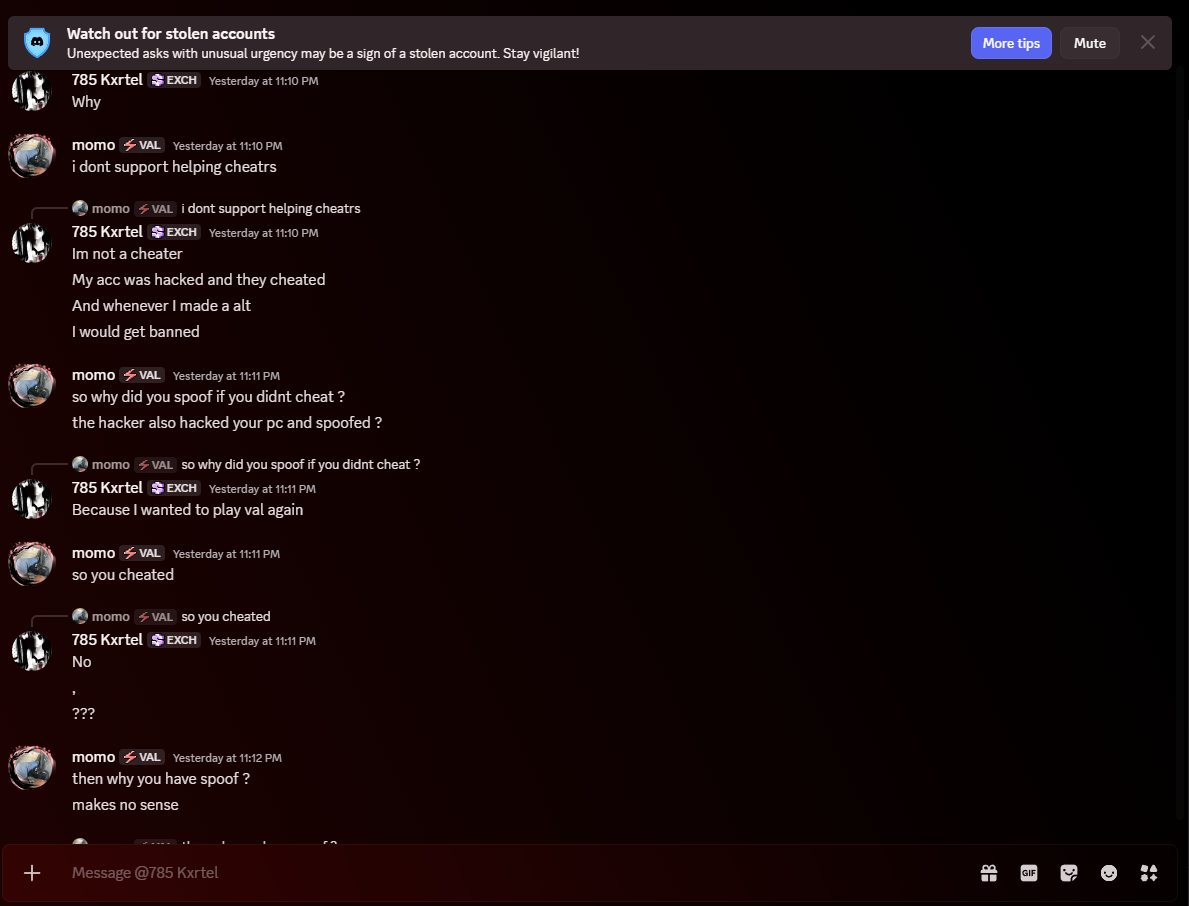
Task: Click the plus attachment button
Action: [32, 873]
